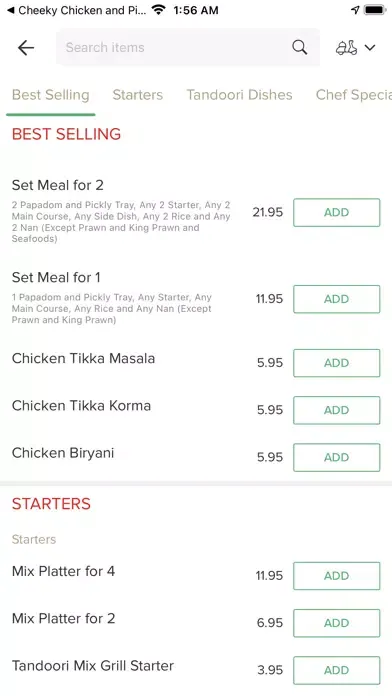Open the Tandoori Dishes tab
The height and width of the screenshot is (696, 392).
tap(239, 95)
